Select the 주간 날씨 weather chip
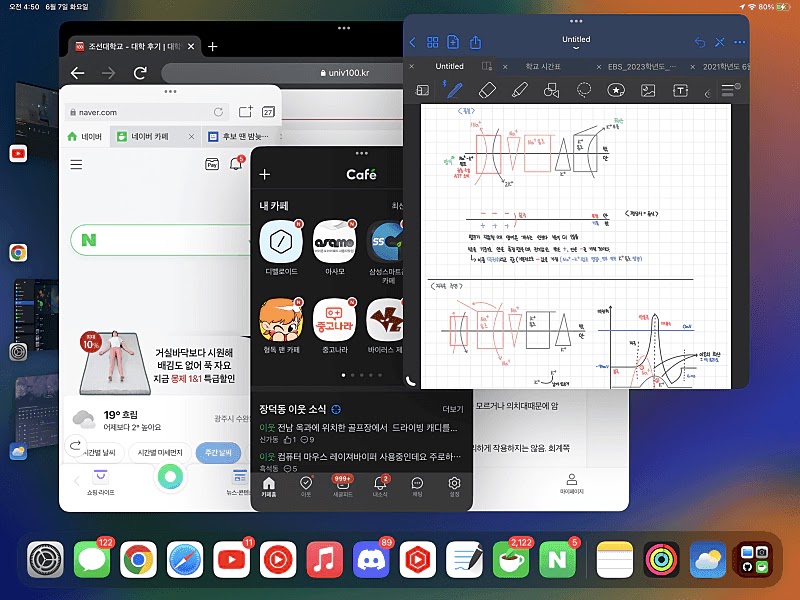Image resolution: width=800 pixels, height=600 pixels. click(218, 453)
